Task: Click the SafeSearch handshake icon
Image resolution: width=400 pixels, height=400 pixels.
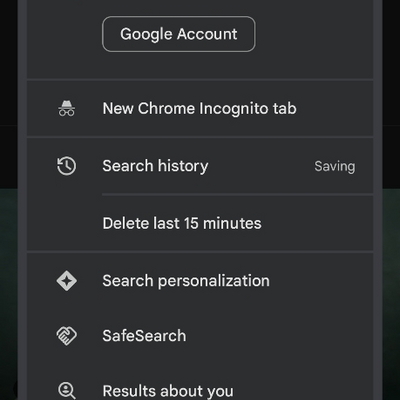Action: [67, 336]
